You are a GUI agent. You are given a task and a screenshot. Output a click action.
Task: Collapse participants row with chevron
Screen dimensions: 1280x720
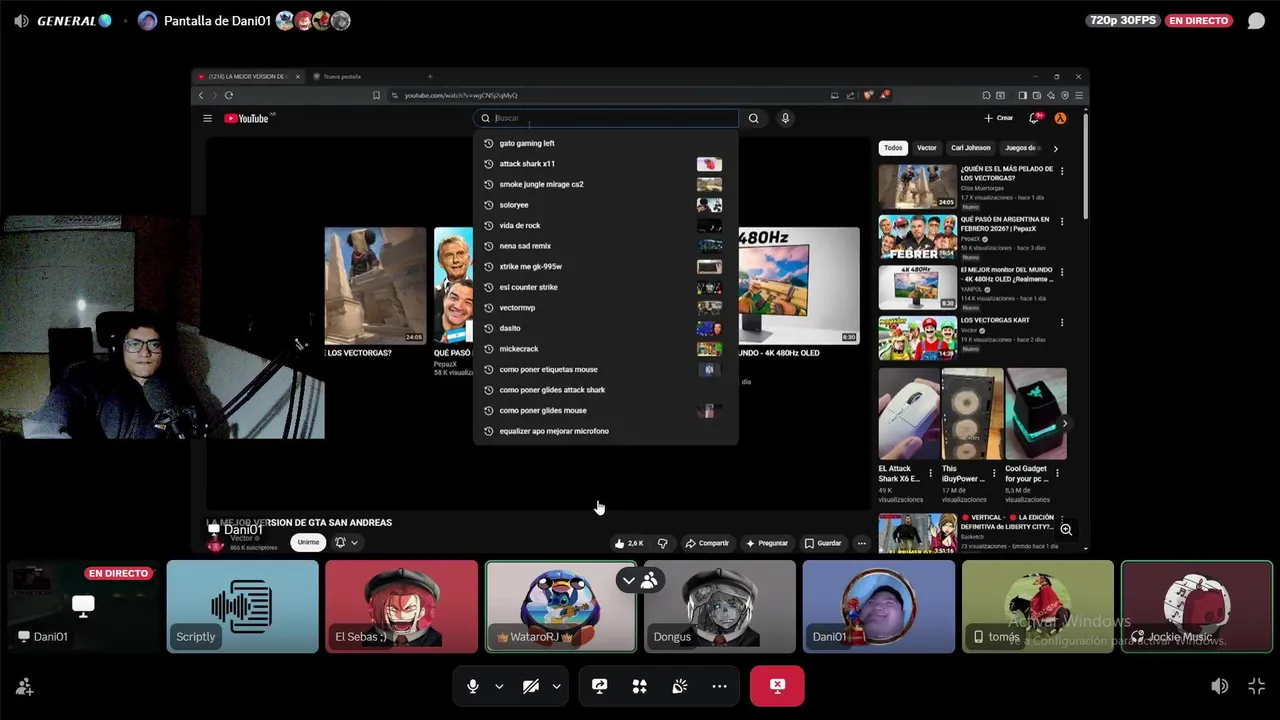628,580
